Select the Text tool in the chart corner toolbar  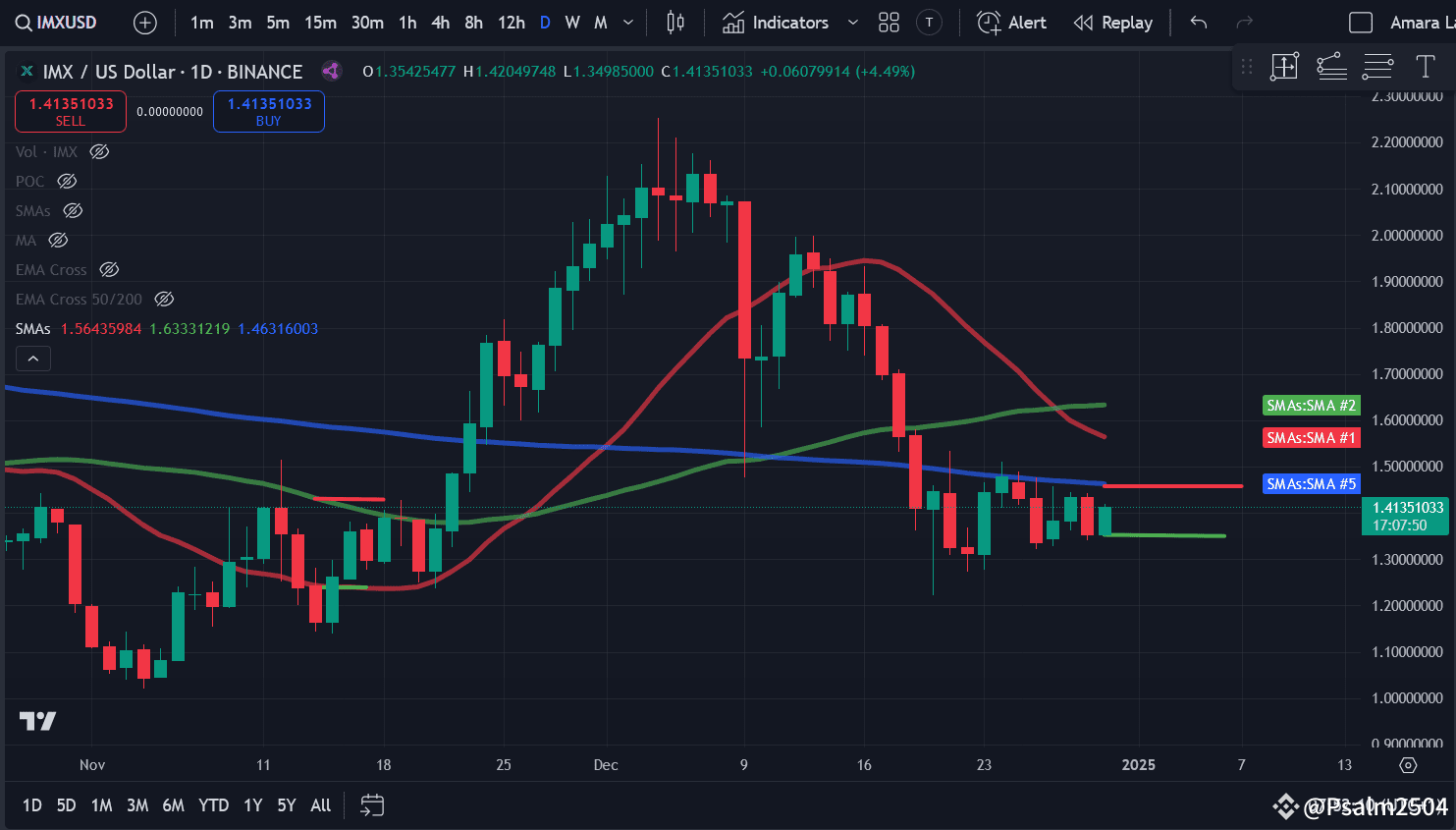1425,67
